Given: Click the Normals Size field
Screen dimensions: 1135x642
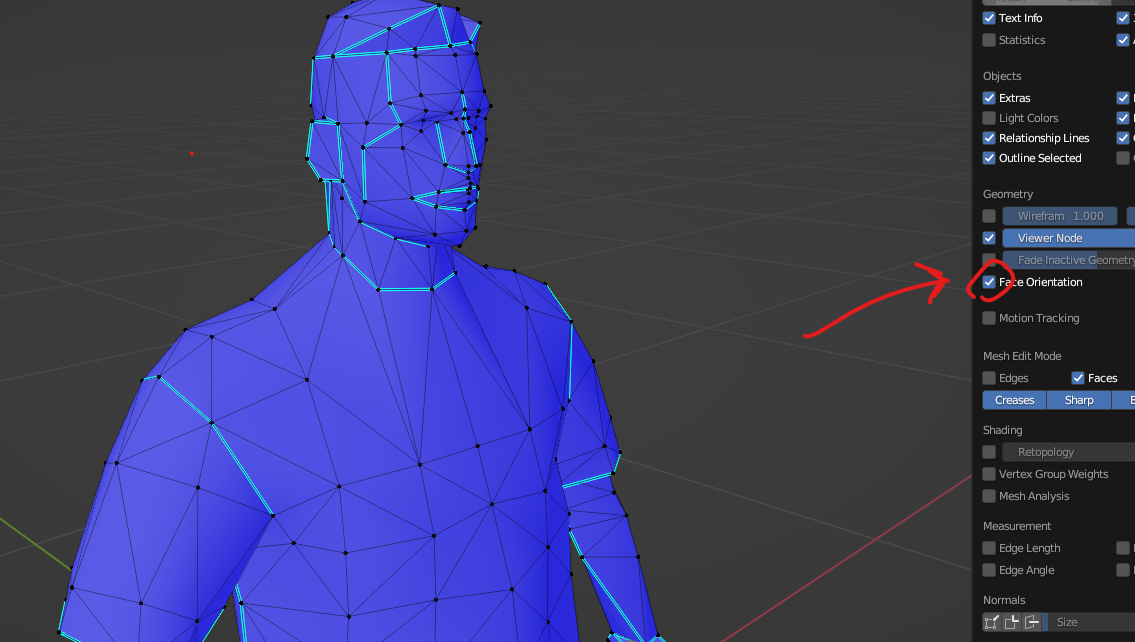Looking at the screenshot, I should [x=1090, y=622].
